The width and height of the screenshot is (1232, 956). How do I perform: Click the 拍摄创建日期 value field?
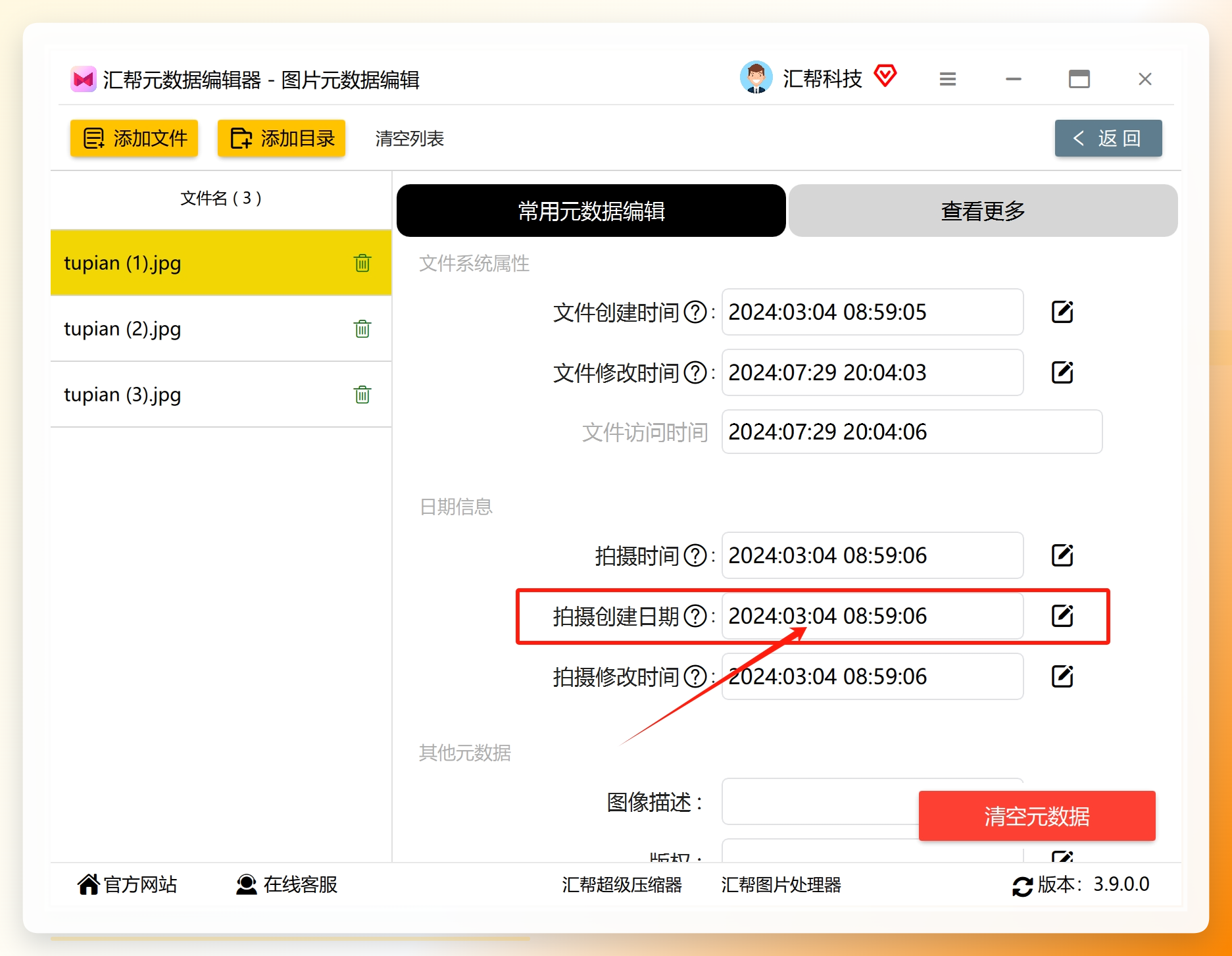(872, 616)
